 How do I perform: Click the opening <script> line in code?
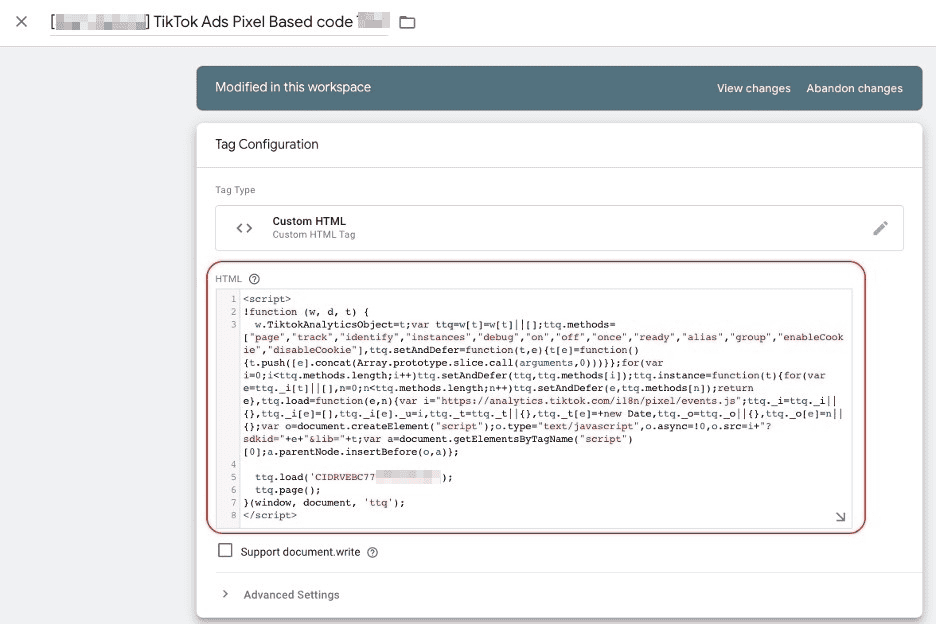click(267, 299)
